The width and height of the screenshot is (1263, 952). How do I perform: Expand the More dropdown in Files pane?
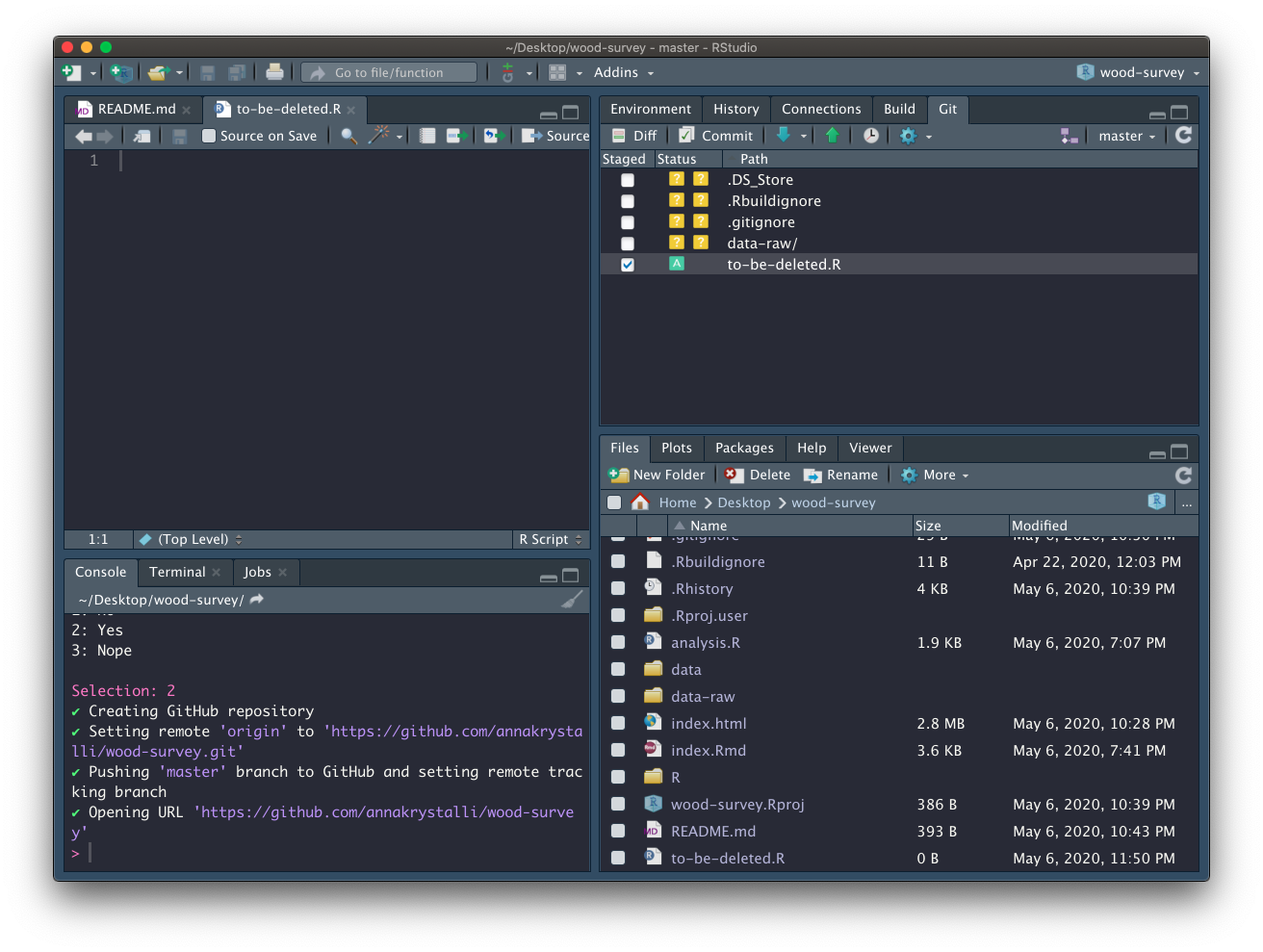(935, 475)
